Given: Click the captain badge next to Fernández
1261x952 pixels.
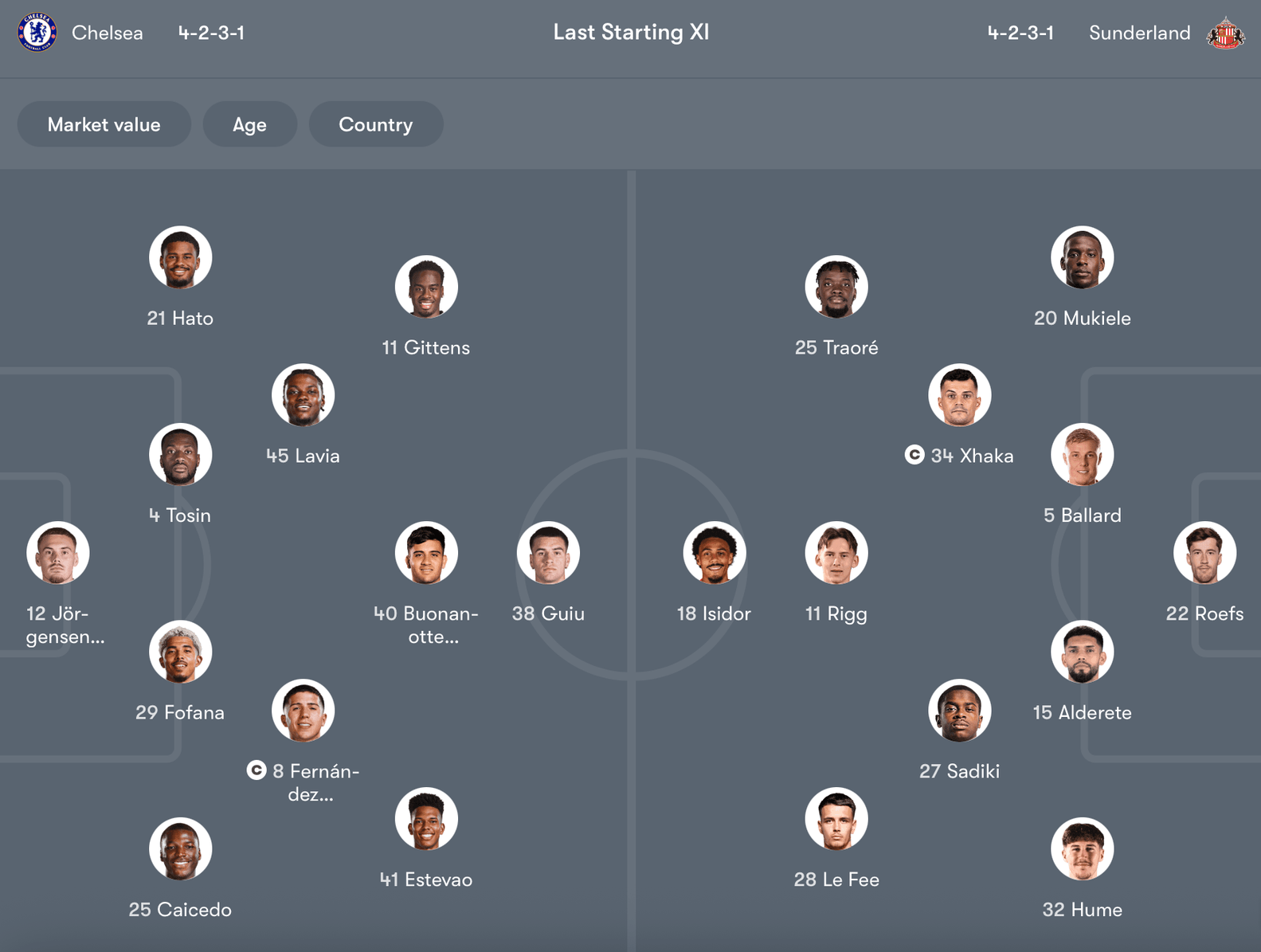Looking at the screenshot, I should [x=257, y=770].
